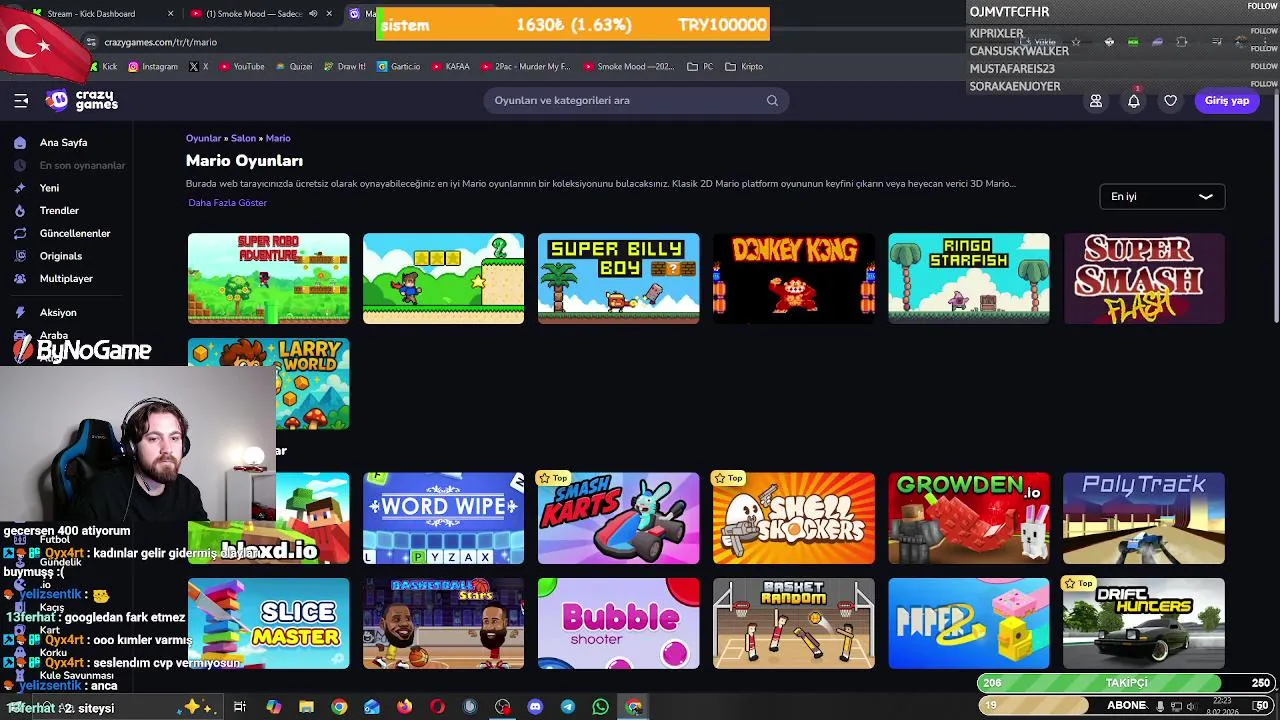Screen dimensions: 1280x720
Task: Open Telegram from the taskbar
Action: pyautogui.click(x=568, y=707)
